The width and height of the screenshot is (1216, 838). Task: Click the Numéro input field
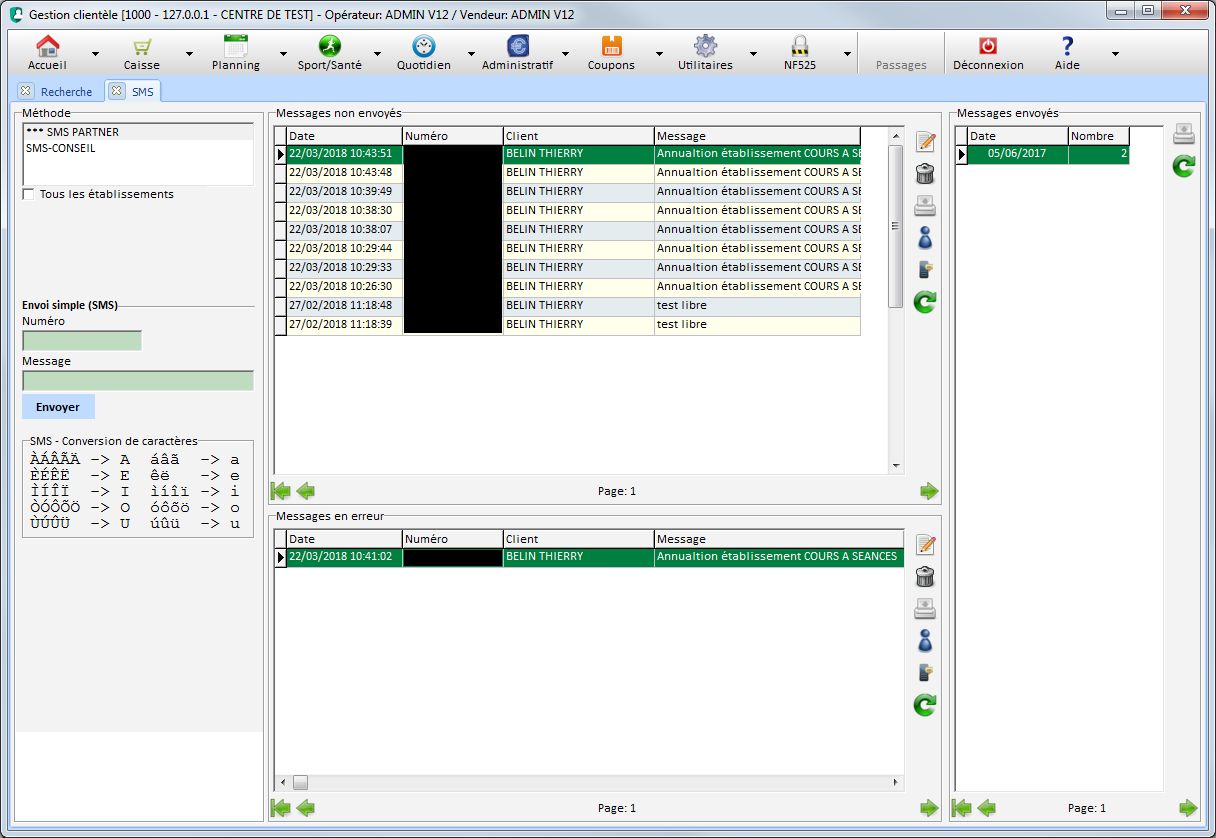click(x=82, y=341)
